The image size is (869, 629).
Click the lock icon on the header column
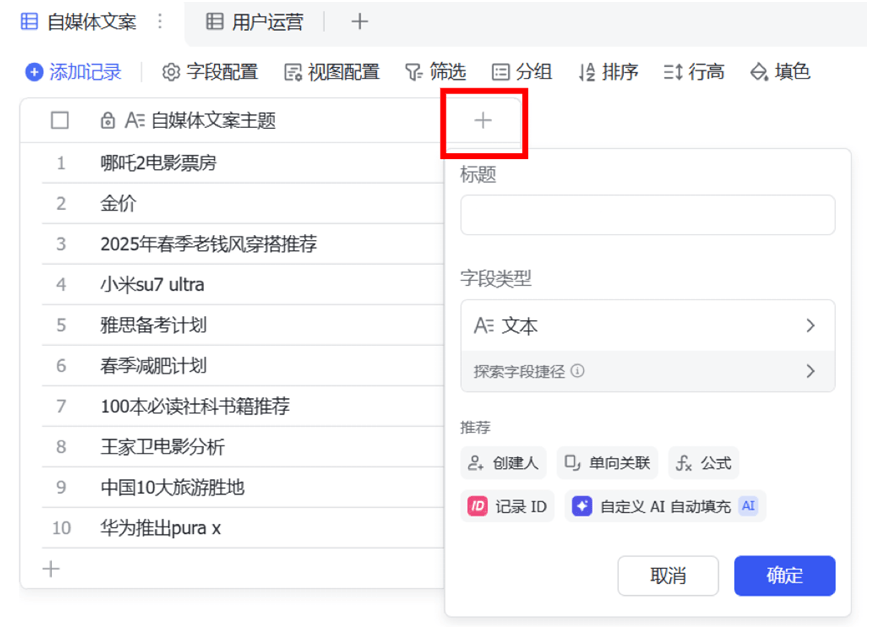(108, 120)
